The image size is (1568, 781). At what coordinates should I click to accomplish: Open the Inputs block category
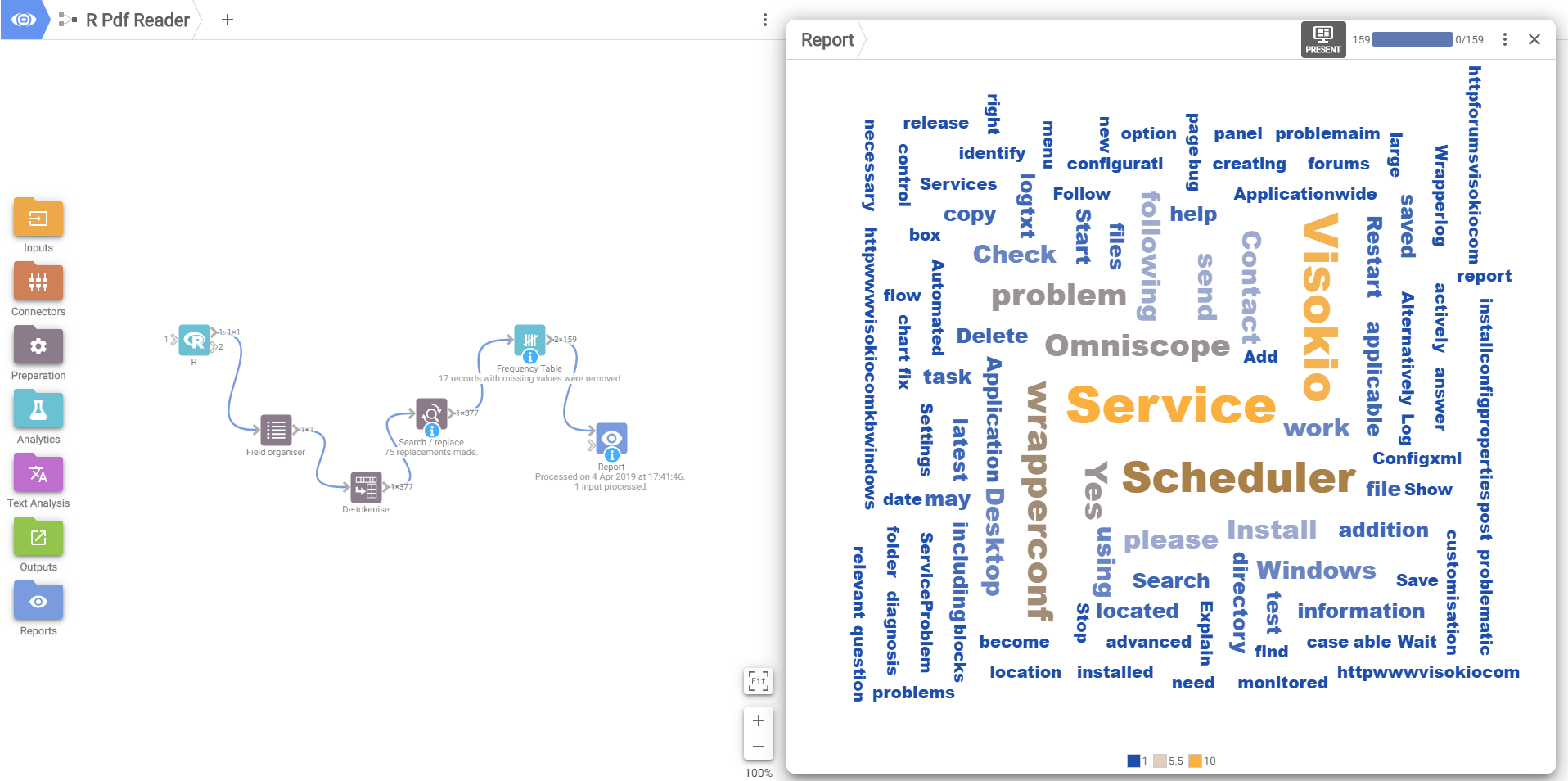click(x=38, y=218)
